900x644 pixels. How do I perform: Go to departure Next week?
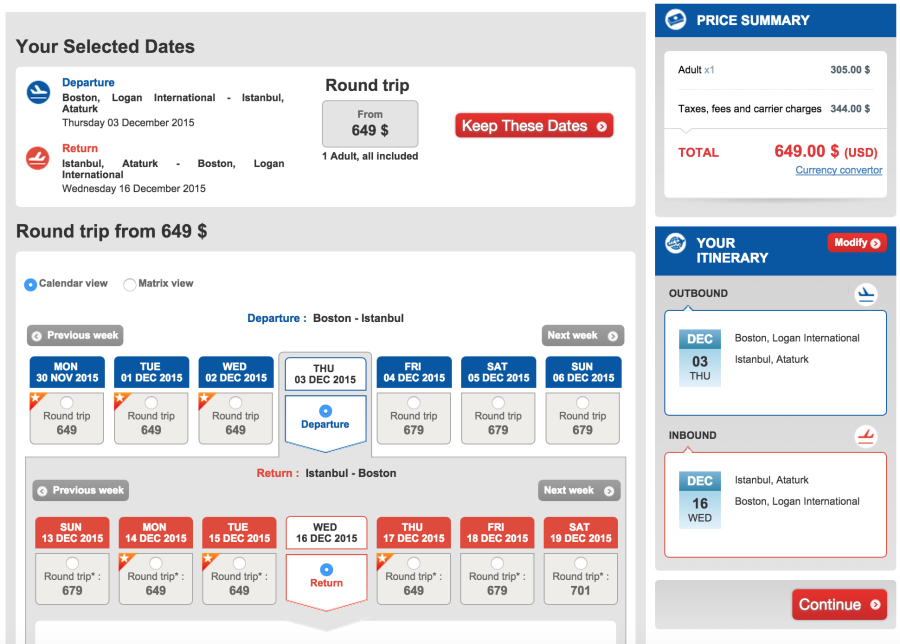(x=582, y=336)
